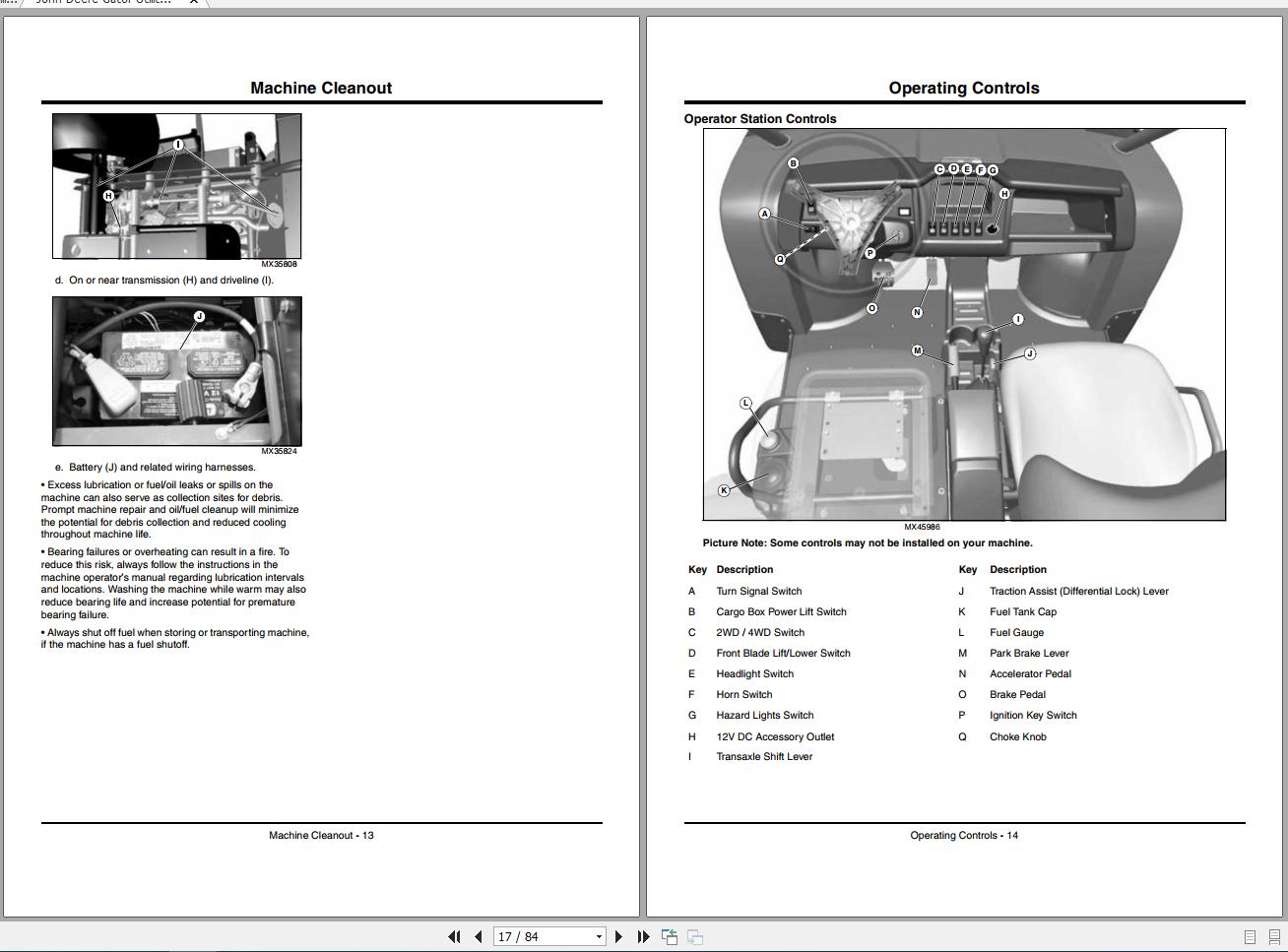This screenshot has width=1288, height=952.
Task: Click the operator station controls diagram
Action: coord(964,324)
